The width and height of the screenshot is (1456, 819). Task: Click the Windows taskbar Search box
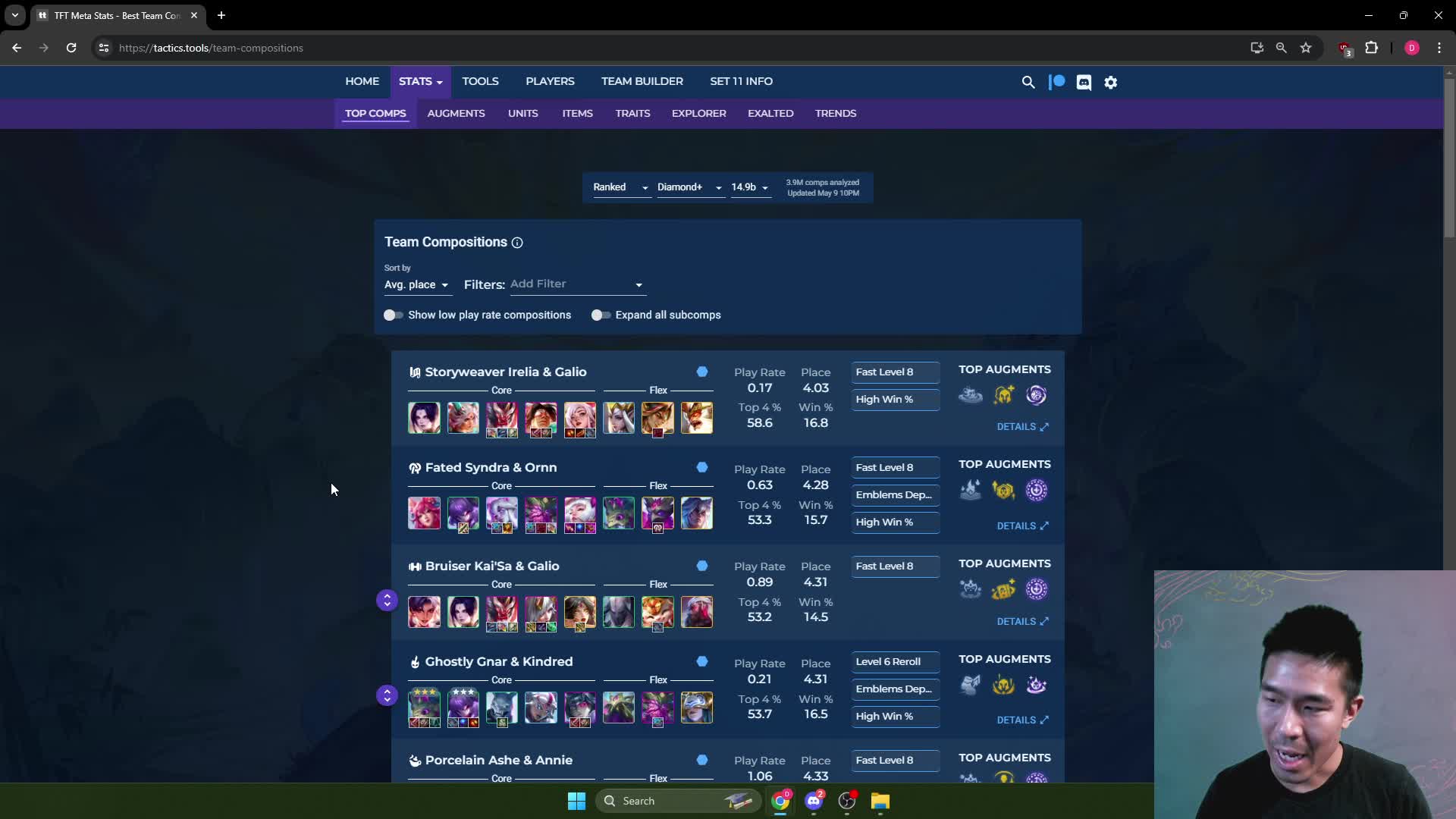(677, 801)
